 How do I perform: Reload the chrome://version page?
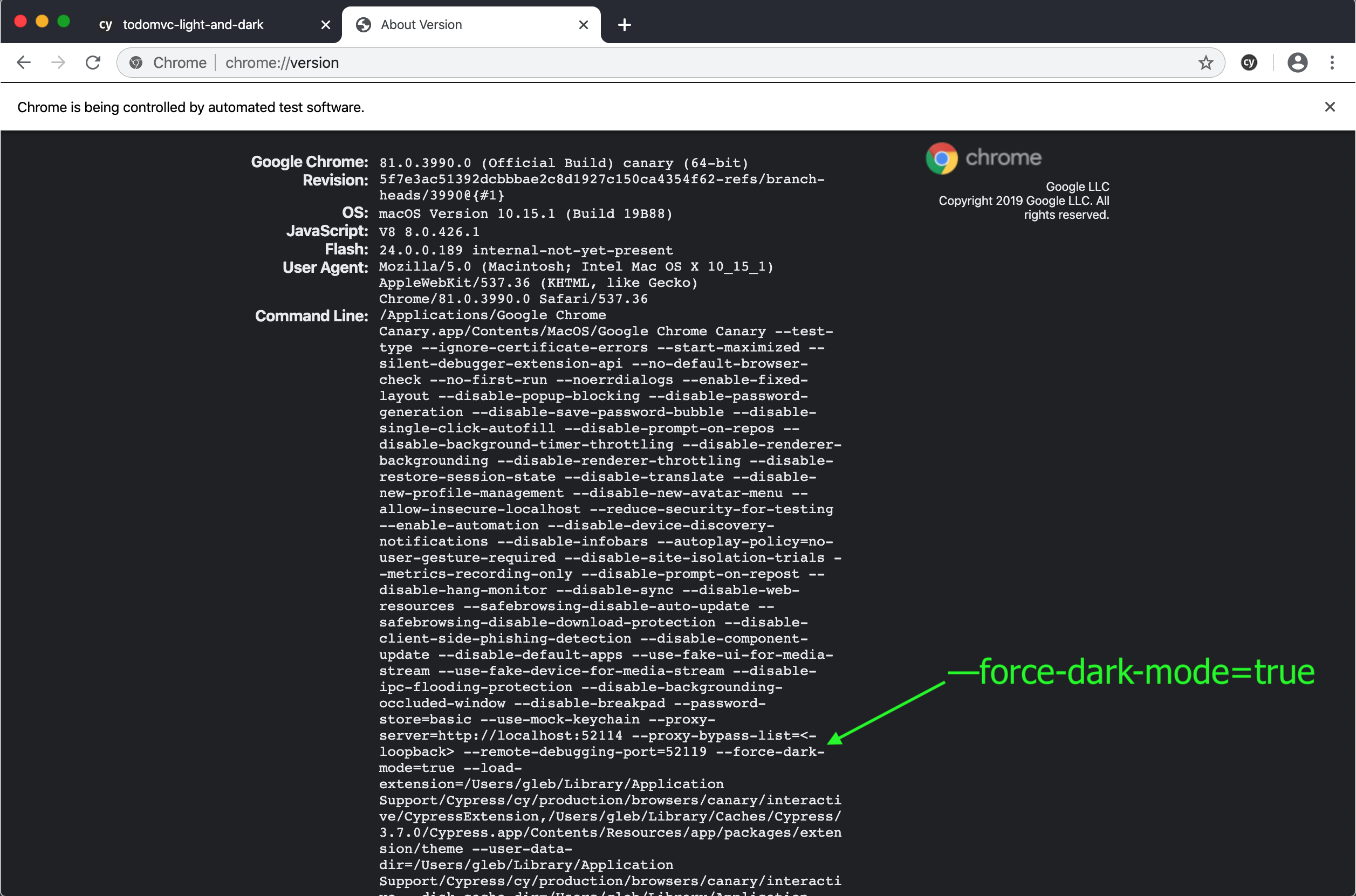(93, 63)
